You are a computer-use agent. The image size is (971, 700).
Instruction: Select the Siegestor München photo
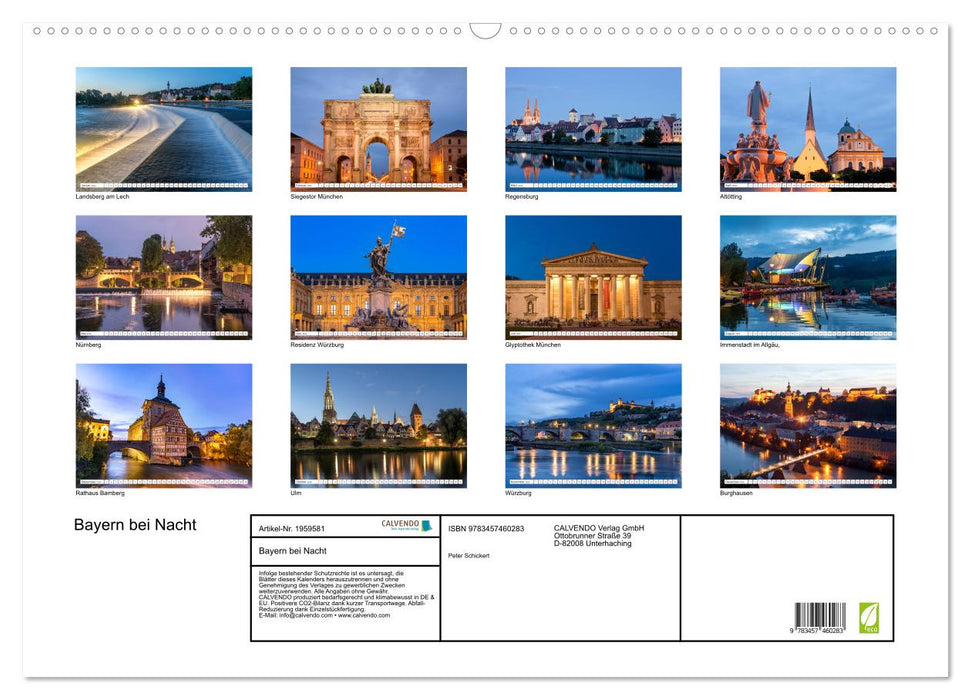point(378,125)
